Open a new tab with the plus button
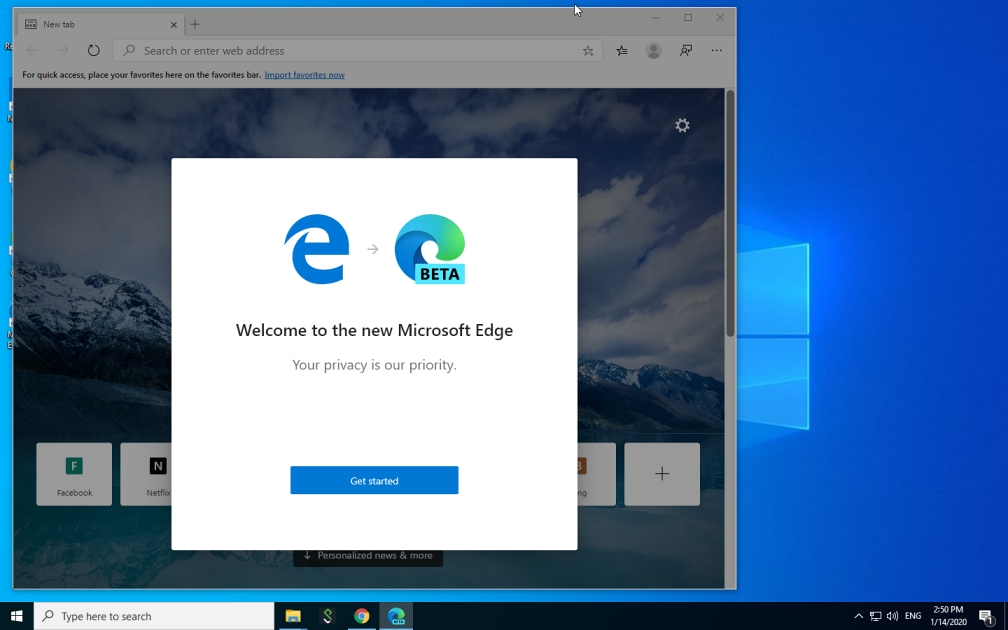The height and width of the screenshot is (630, 1008). pos(195,24)
